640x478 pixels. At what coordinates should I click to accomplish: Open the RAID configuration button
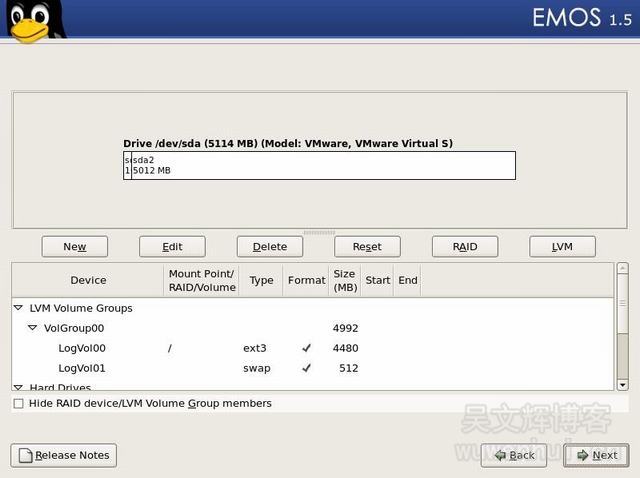click(x=464, y=246)
